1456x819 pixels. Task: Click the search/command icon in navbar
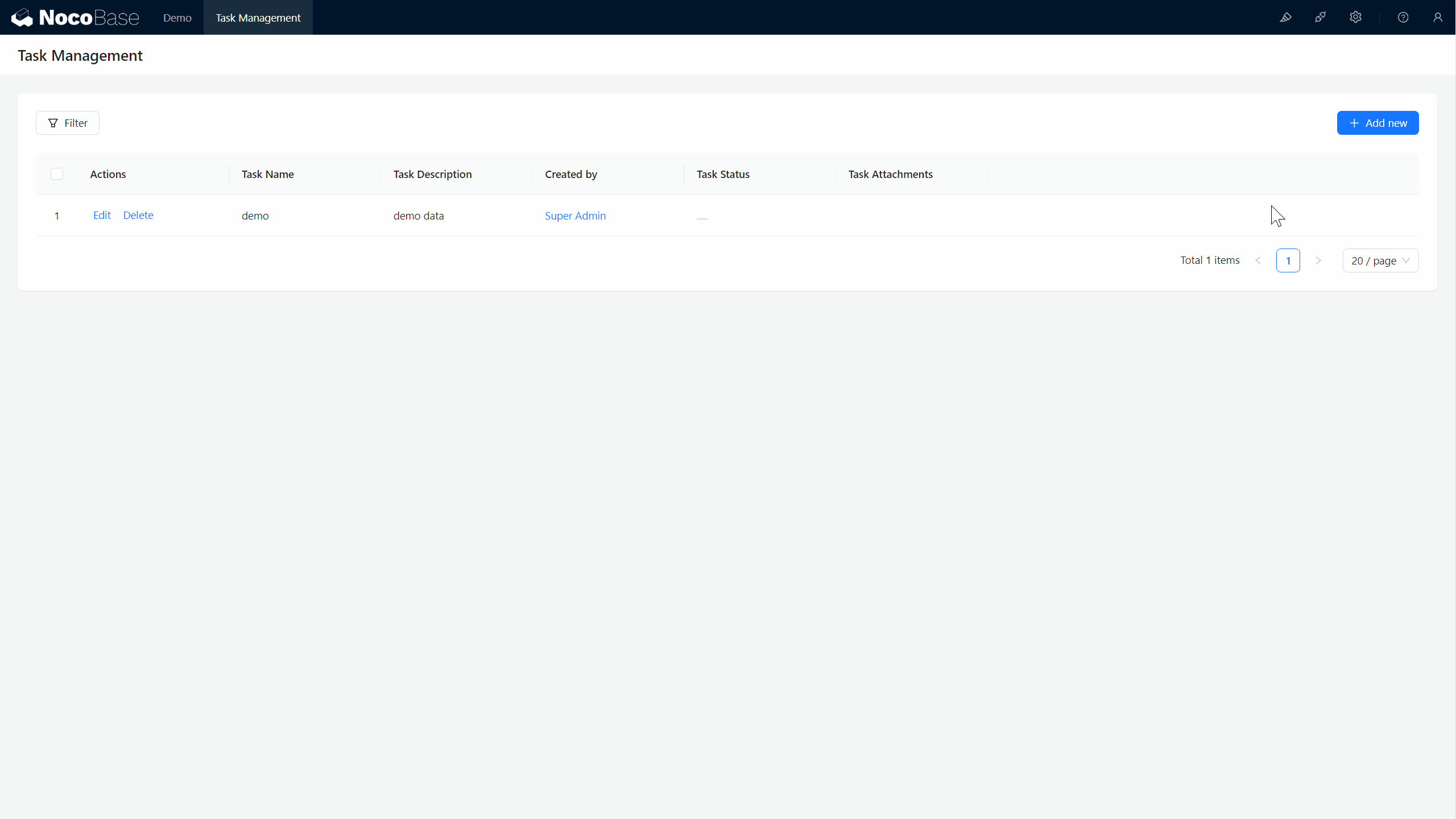[1286, 17]
